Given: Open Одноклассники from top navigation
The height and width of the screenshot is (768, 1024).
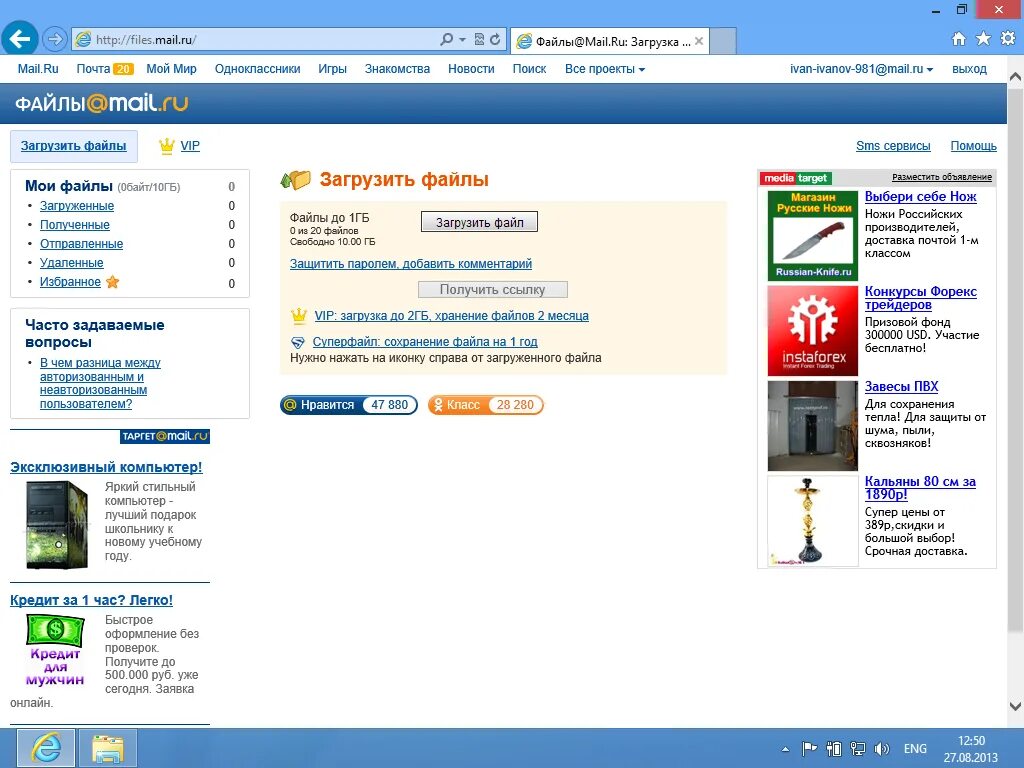Looking at the screenshot, I should [x=257, y=69].
